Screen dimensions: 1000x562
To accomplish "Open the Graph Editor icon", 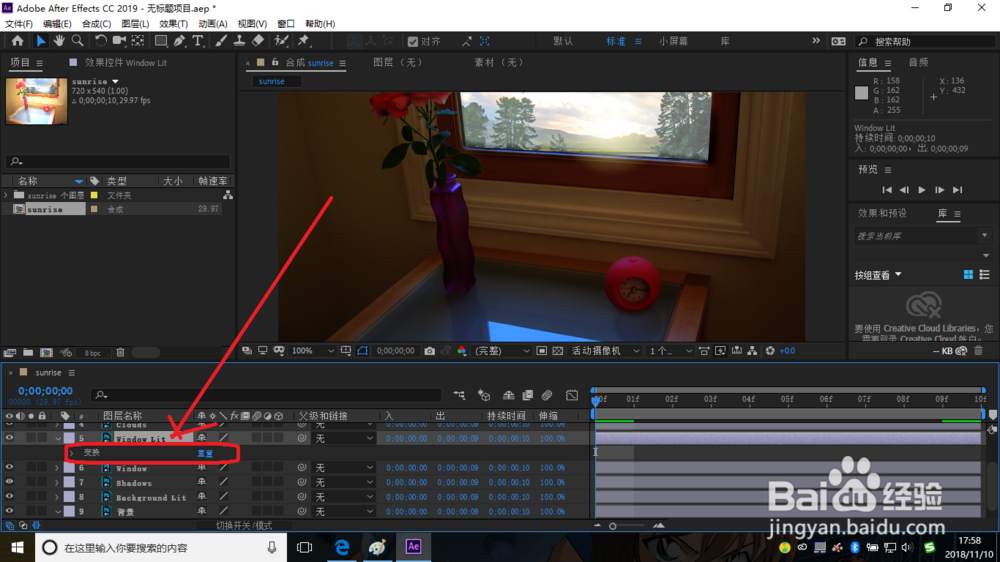I will pyautogui.click(x=572, y=396).
